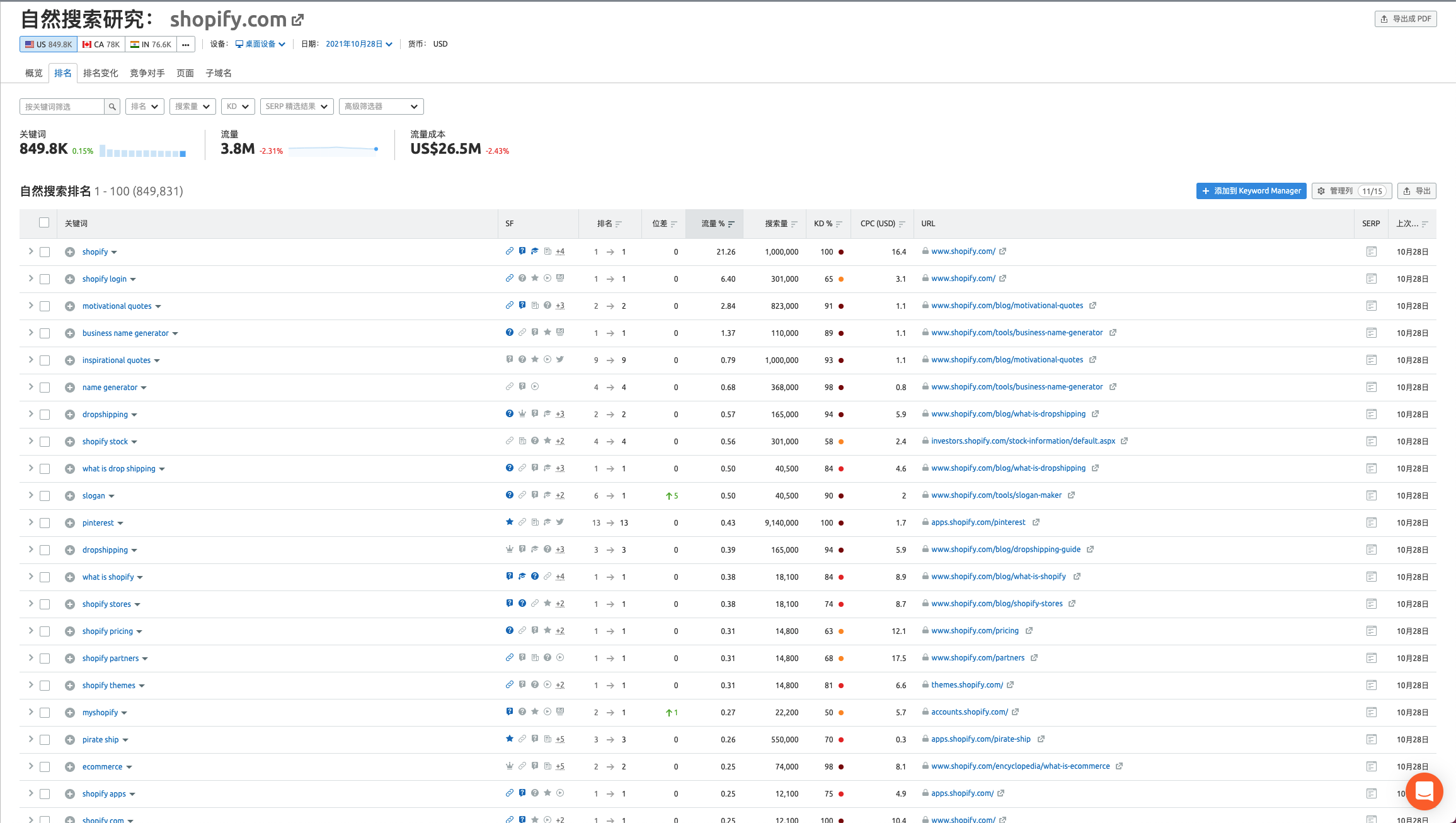View SERP snapshot for 'shopify login' row
Screen dimensions: 1456x823
1372,279
